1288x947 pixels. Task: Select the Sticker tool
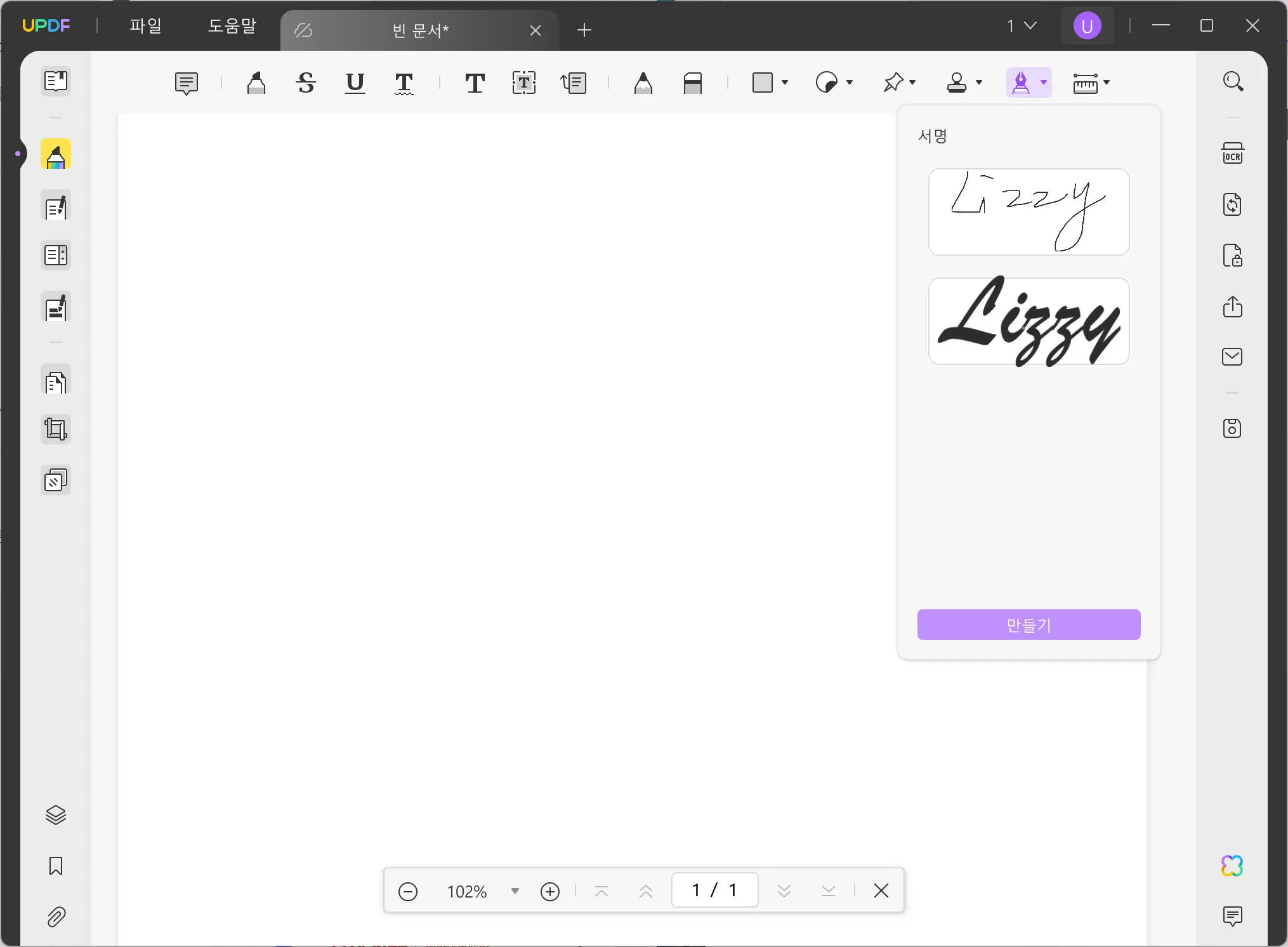[827, 83]
